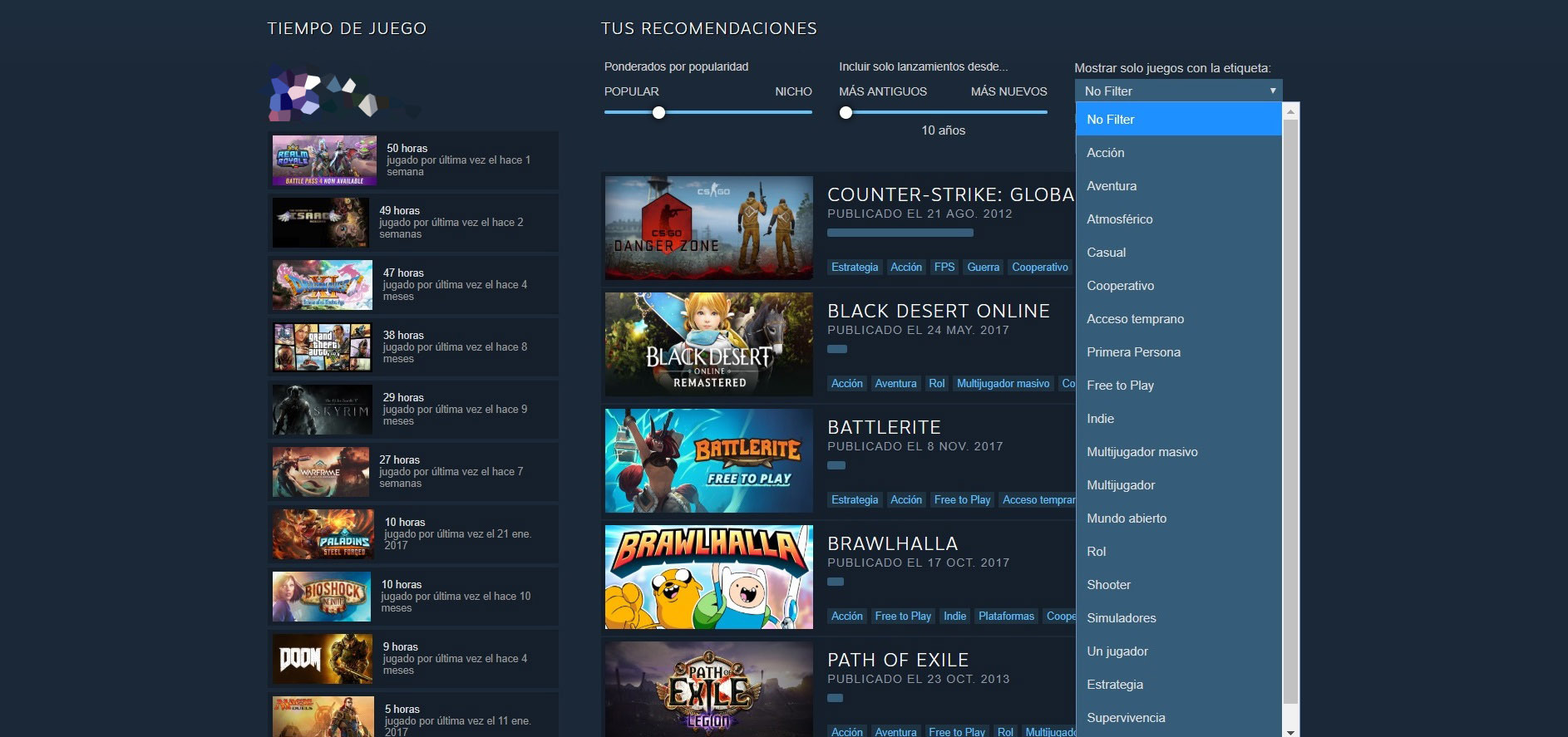Choose Acción tag from dropdown list

(1178, 152)
